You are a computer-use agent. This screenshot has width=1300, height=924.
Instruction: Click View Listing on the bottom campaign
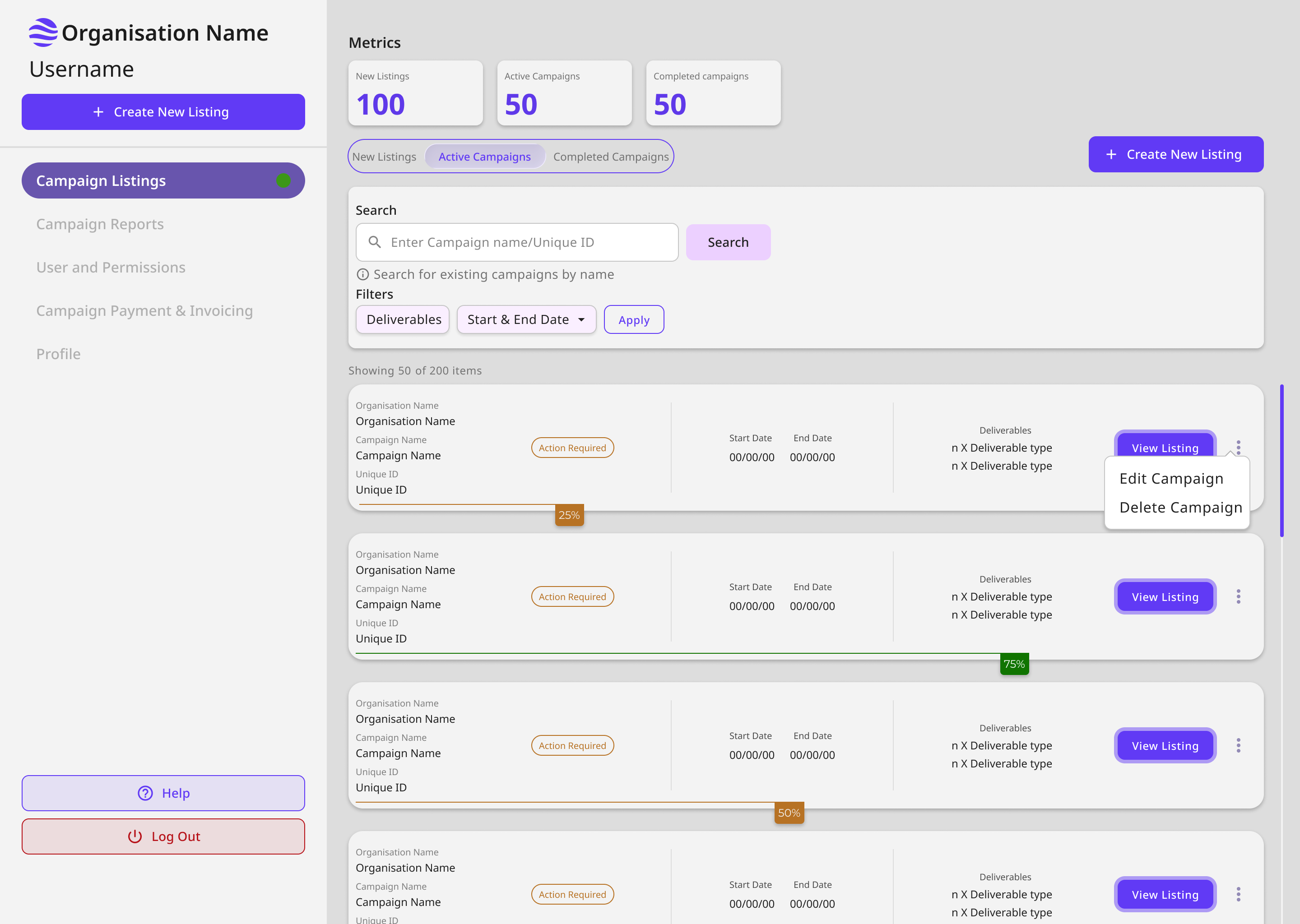point(1165,894)
